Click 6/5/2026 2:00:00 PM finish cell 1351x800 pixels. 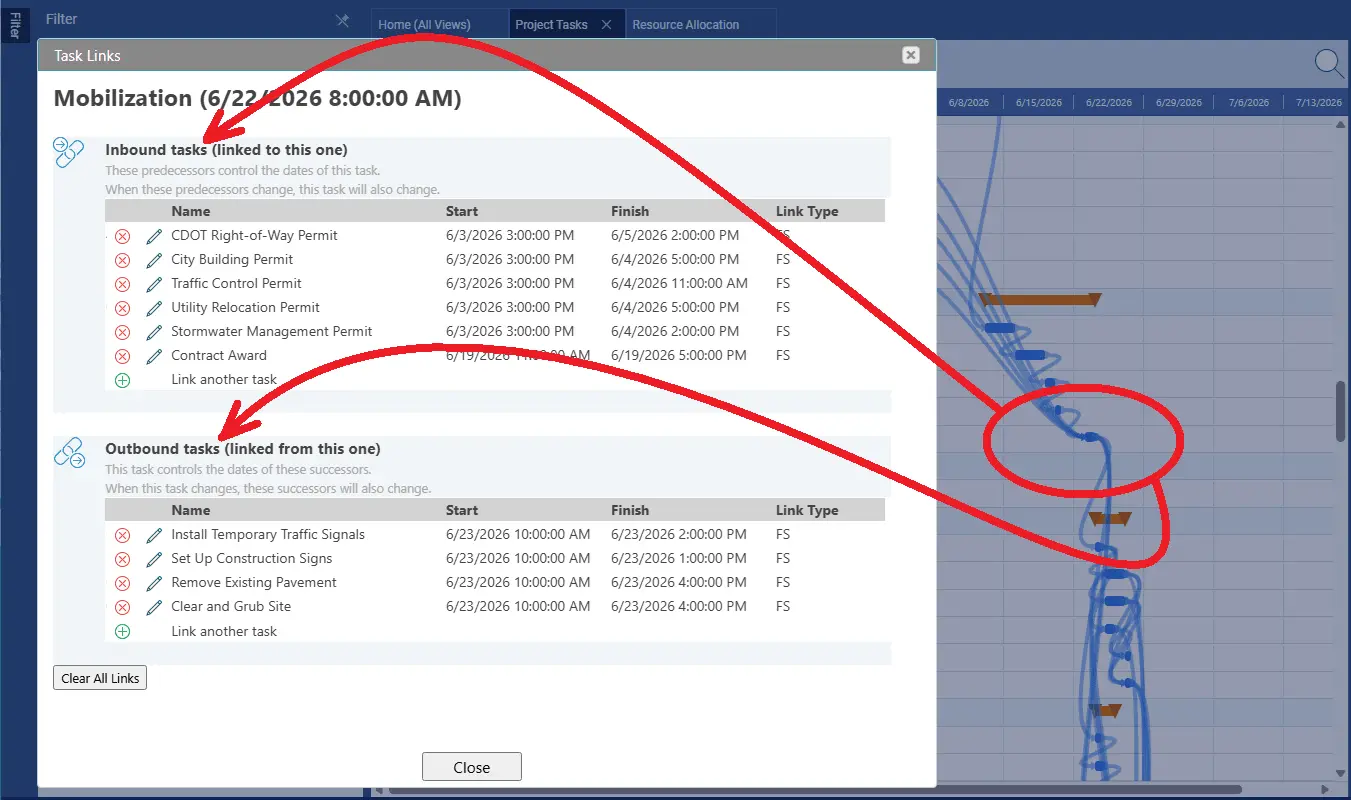pos(675,235)
